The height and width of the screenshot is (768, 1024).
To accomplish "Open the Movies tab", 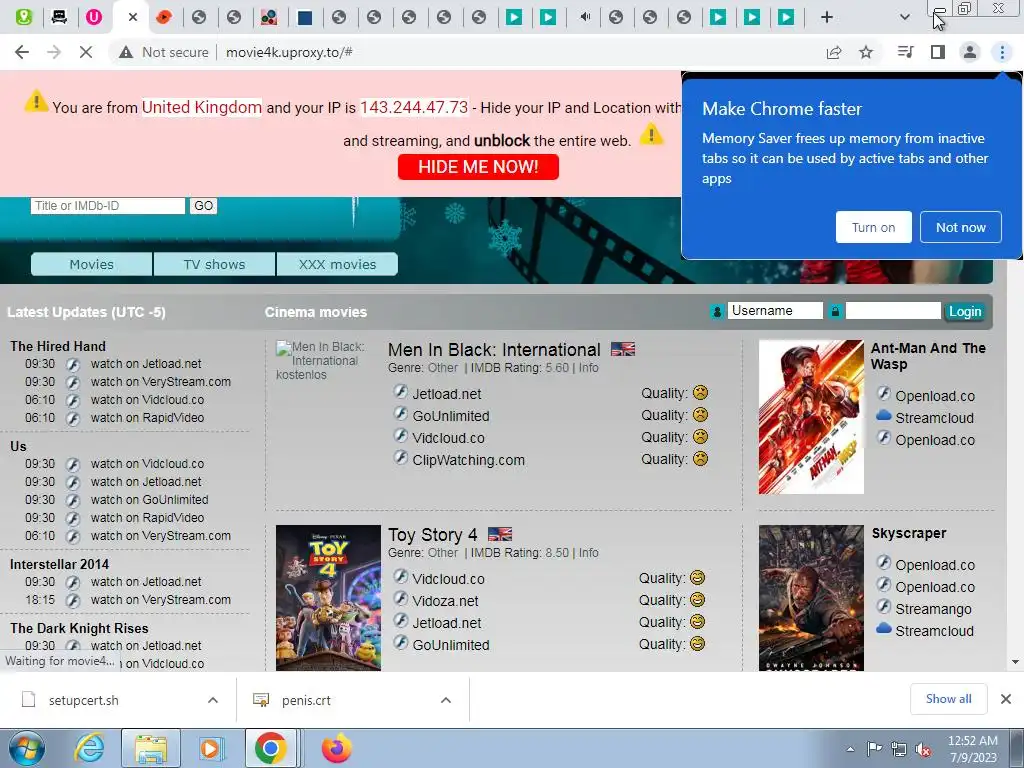I will pos(91,264).
